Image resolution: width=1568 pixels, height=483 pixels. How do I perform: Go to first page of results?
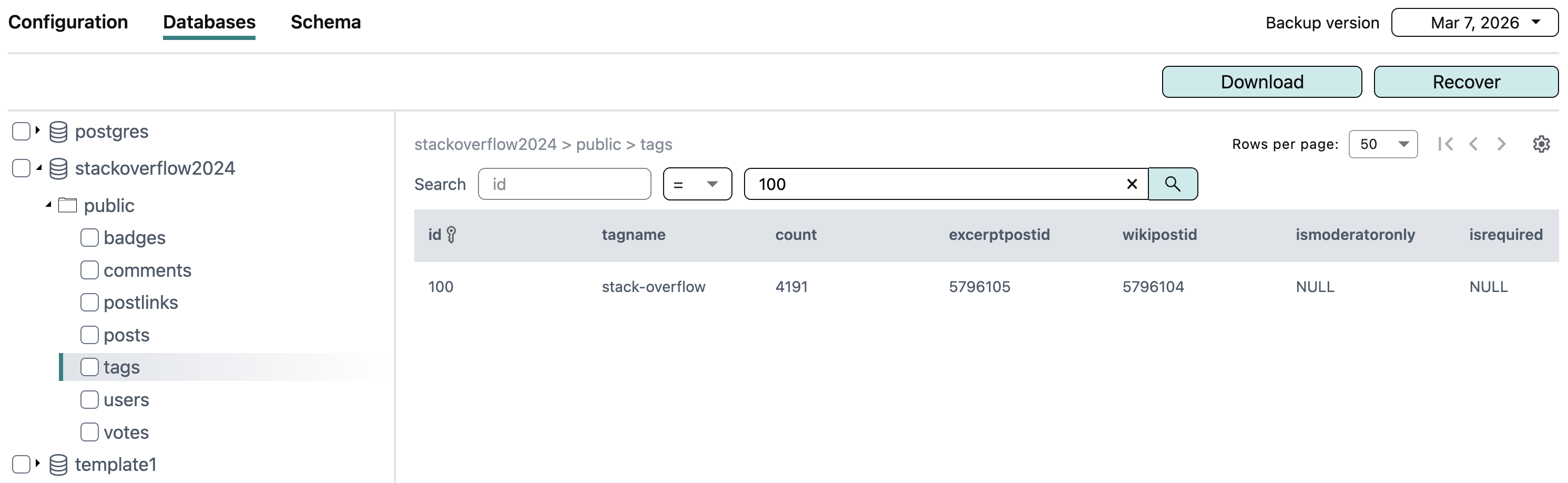tap(1445, 144)
